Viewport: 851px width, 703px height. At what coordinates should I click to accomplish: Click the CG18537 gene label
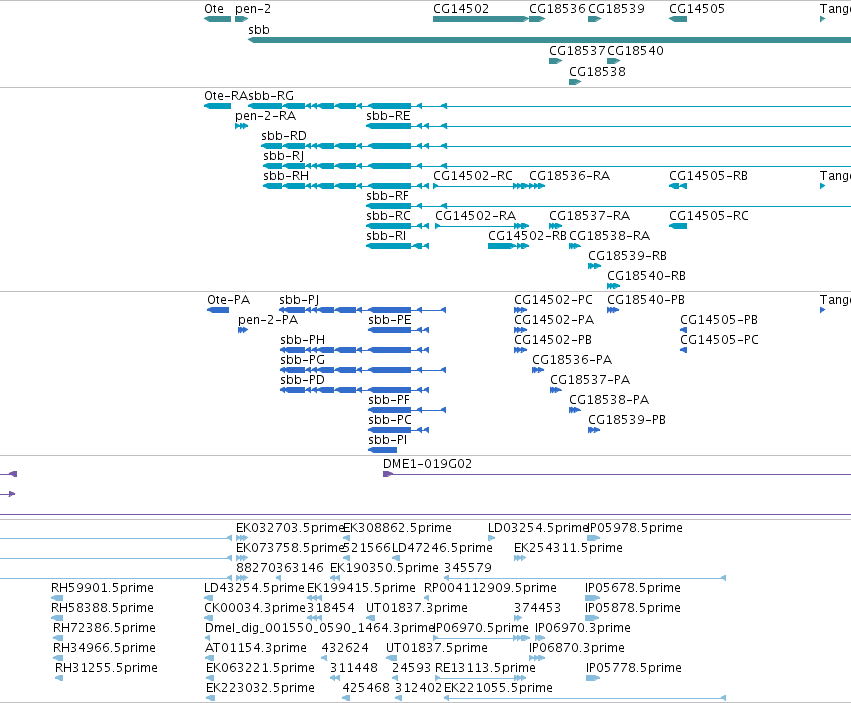[577, 50]
